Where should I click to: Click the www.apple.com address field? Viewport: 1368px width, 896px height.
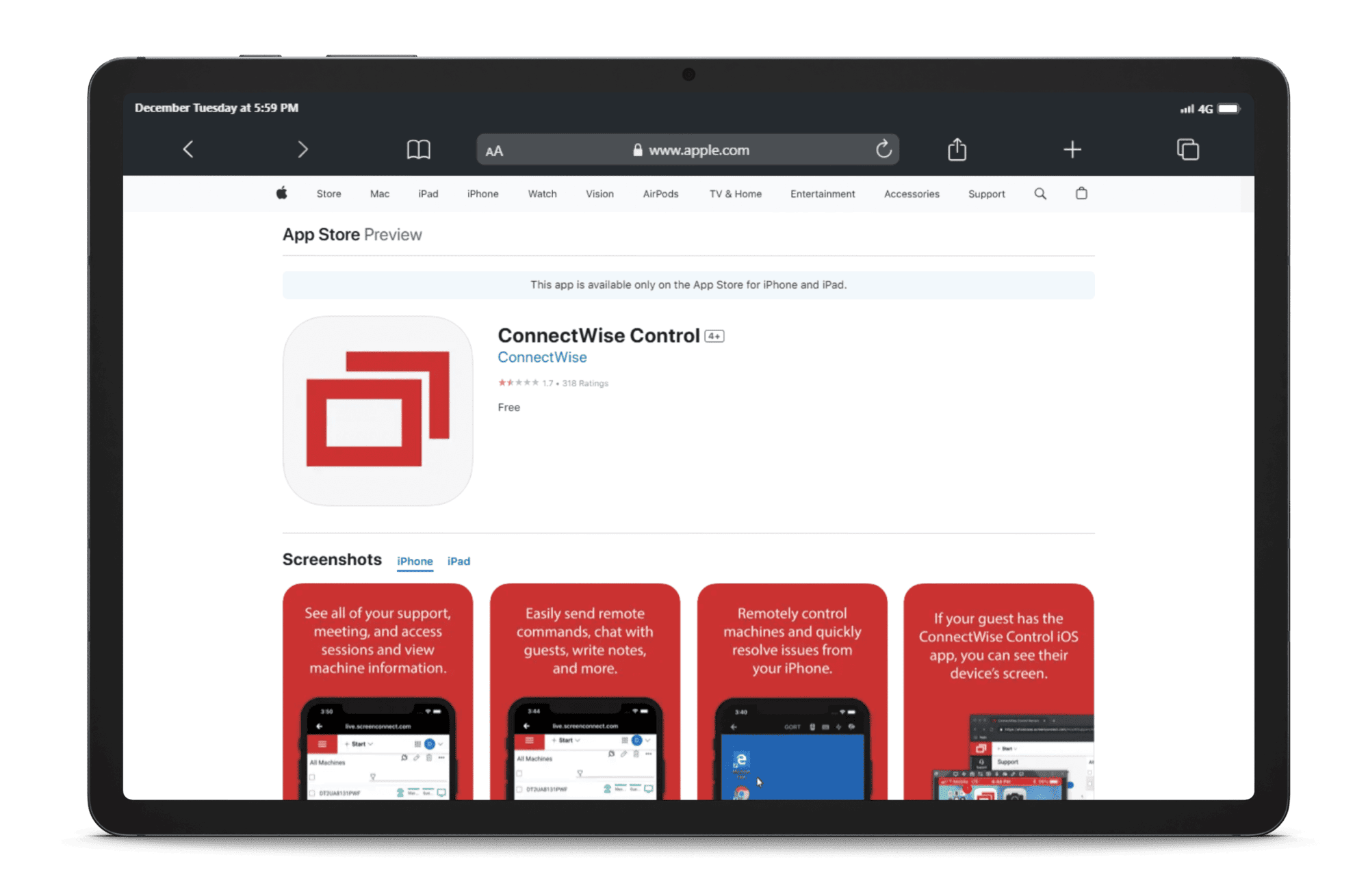pyautogui.click(x=688, y=149)
